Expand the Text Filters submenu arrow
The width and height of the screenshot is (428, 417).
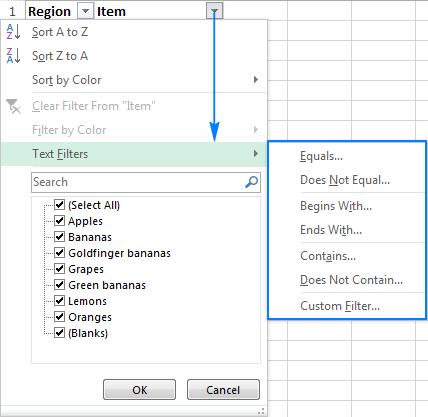(256, 154)
